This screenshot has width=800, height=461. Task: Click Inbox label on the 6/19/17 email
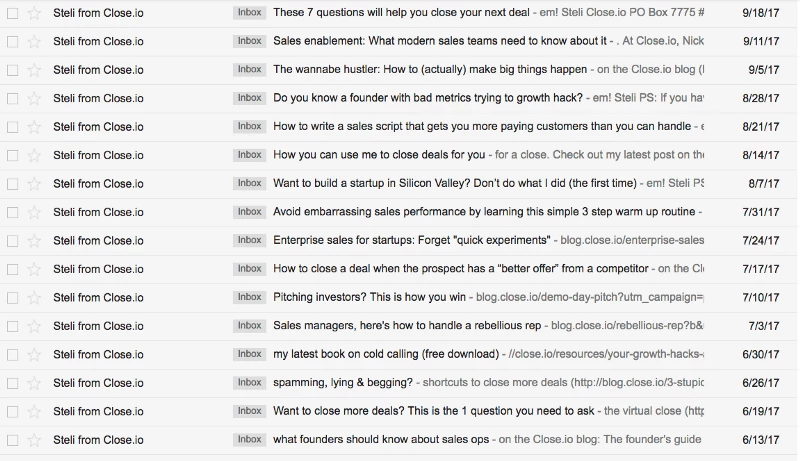[250, 411]
